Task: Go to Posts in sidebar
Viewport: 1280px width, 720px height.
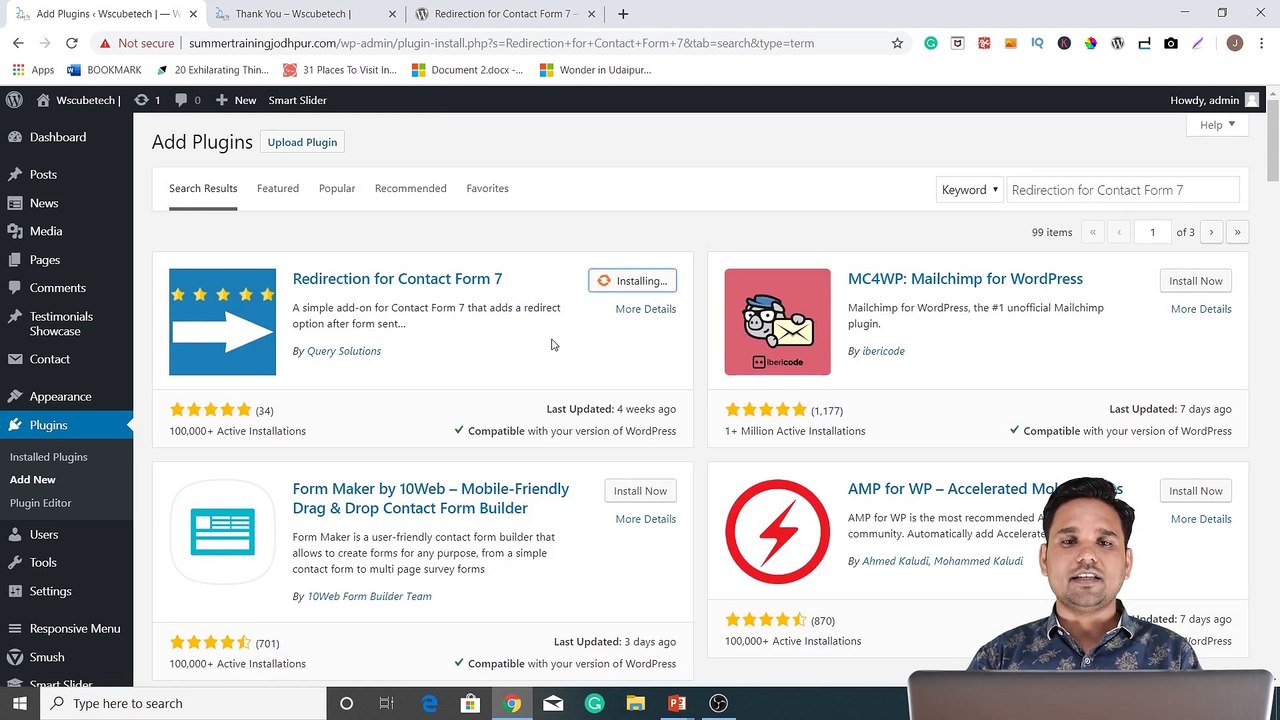Action: pyautogui.click(x=66, y=174)
